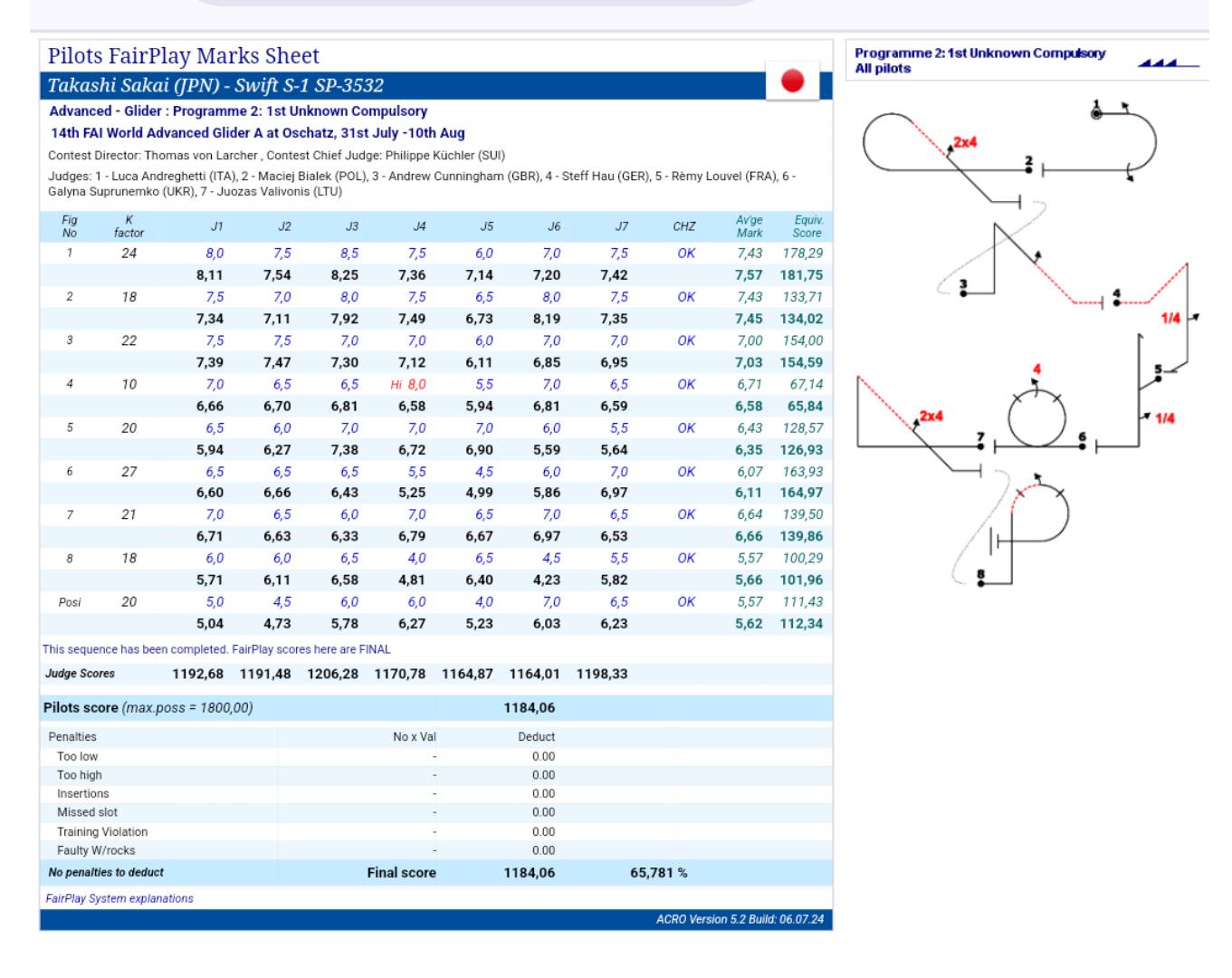
Task: Click equivalent score 181,75 for figure 1
Action: pos(801,275)
